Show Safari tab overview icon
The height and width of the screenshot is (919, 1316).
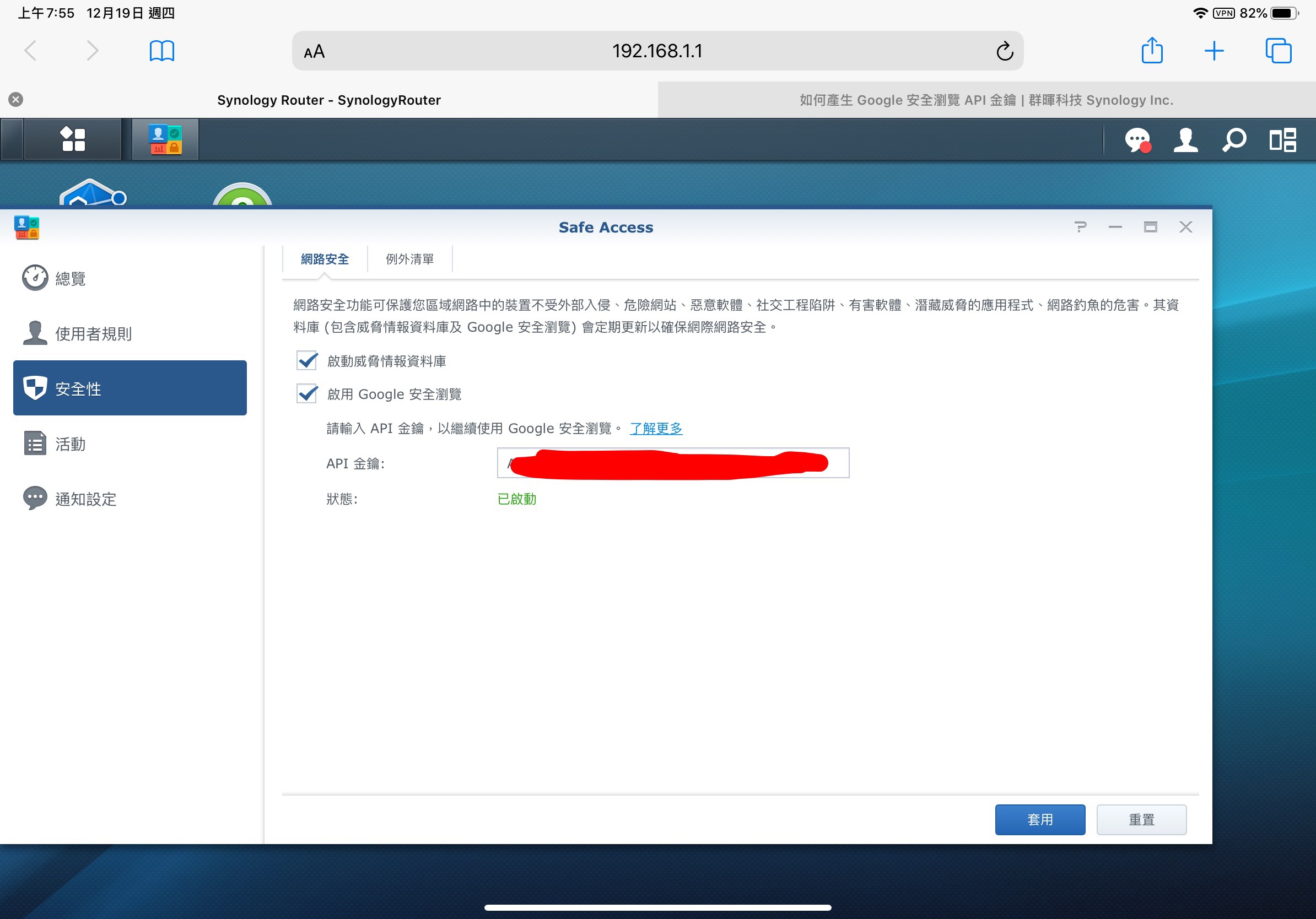click(x=1278, y=51)
